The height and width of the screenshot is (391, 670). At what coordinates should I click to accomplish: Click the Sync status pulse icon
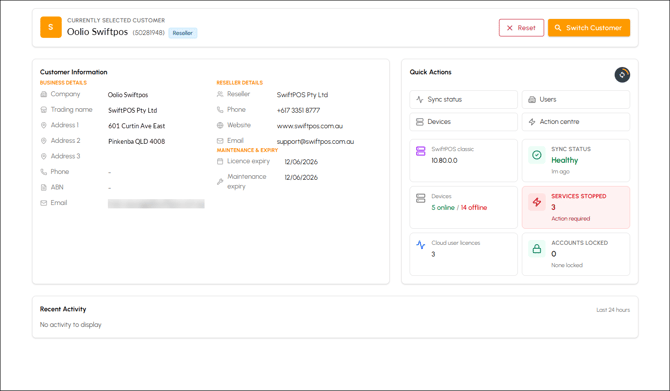(420, 99)
